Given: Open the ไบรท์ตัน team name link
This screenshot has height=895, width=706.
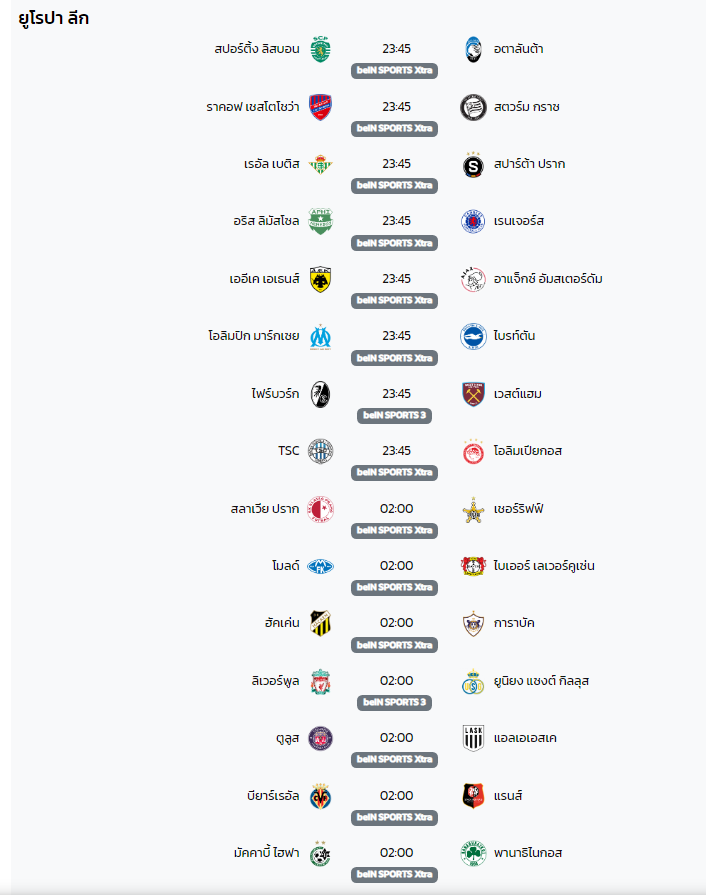Looking at the screenshot, I should (x=514, y=336).
